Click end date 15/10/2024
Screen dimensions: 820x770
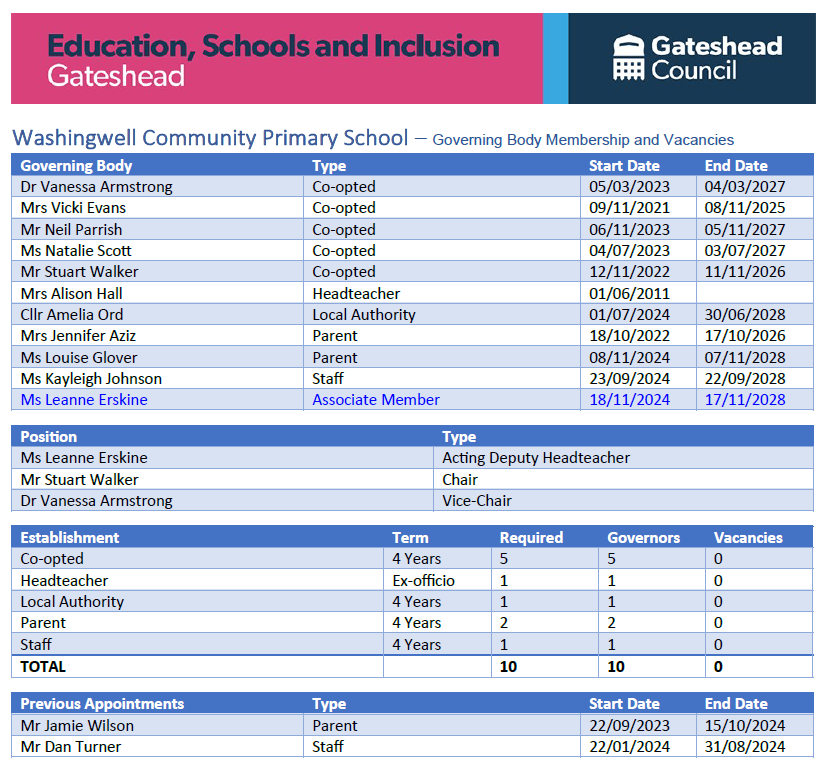tap(745, 726)
